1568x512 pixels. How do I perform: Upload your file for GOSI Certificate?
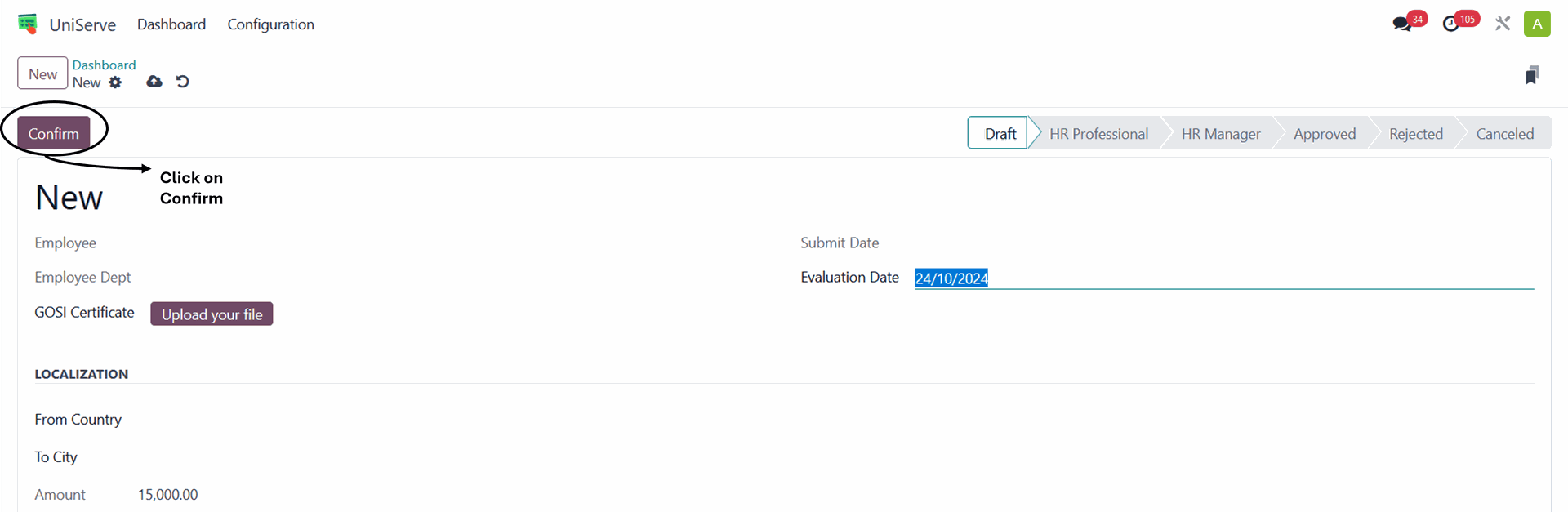click(x=212, y=314)
